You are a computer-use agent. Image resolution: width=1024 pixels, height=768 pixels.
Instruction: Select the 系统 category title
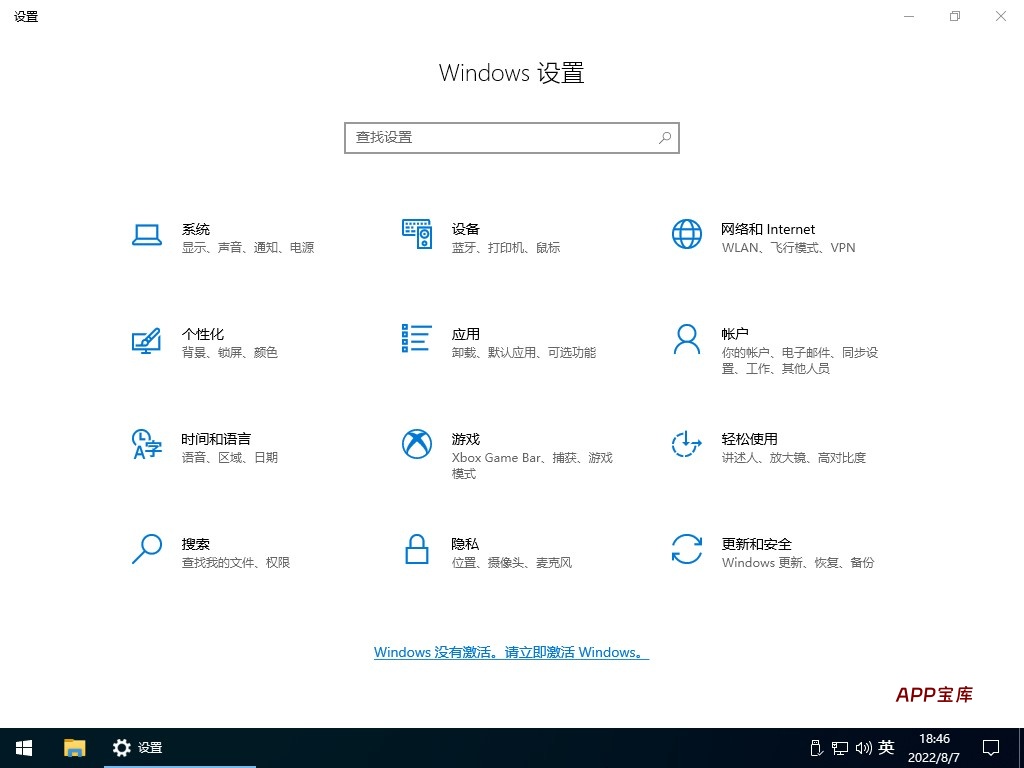click(196, 229)
